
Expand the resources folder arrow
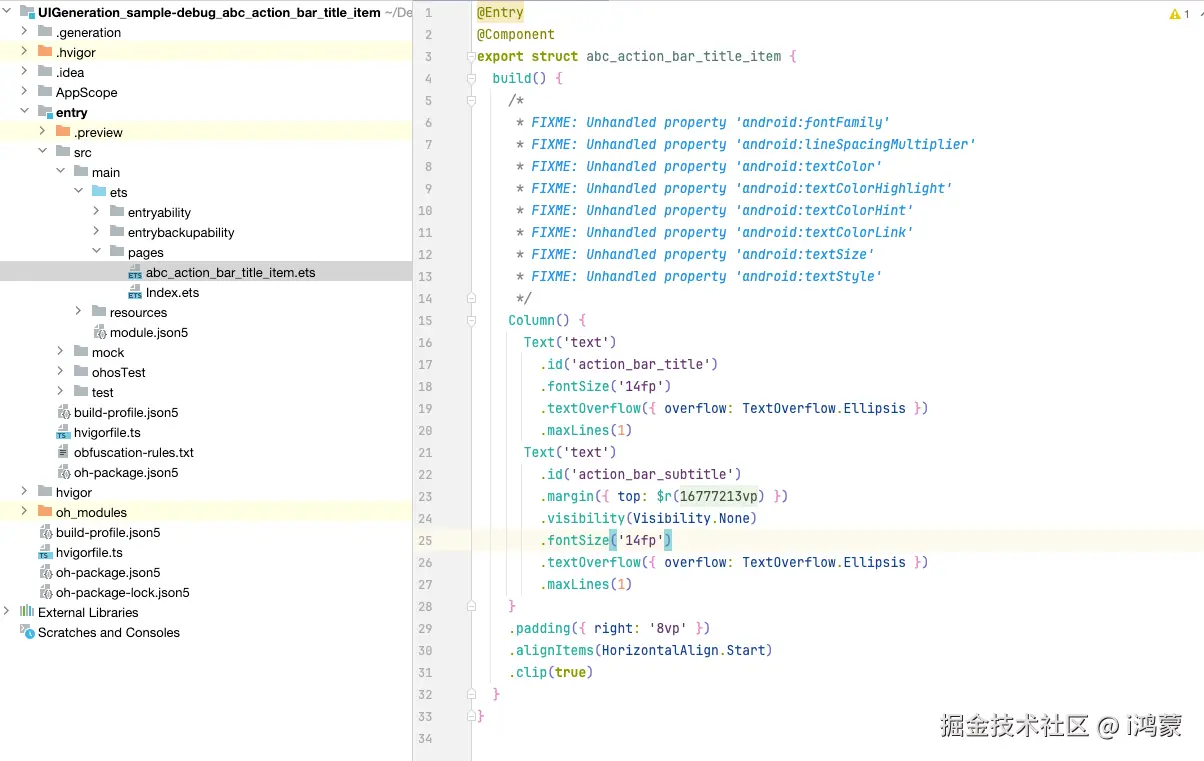coord(80,312)
